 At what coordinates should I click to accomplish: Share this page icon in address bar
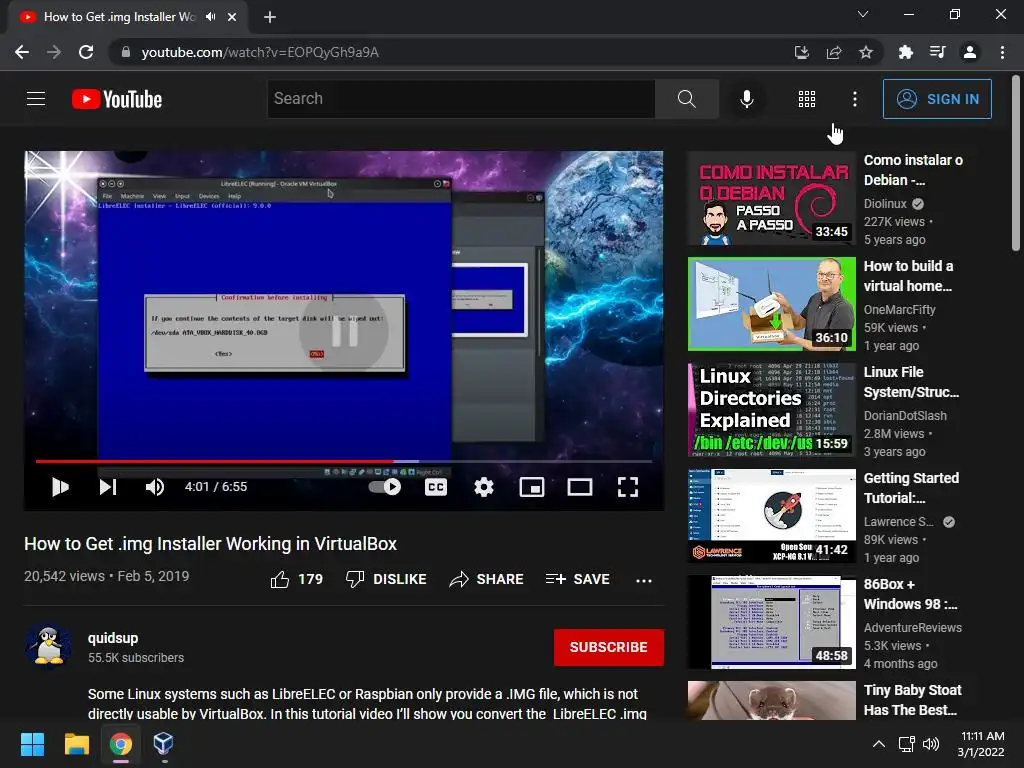(834, 52)
